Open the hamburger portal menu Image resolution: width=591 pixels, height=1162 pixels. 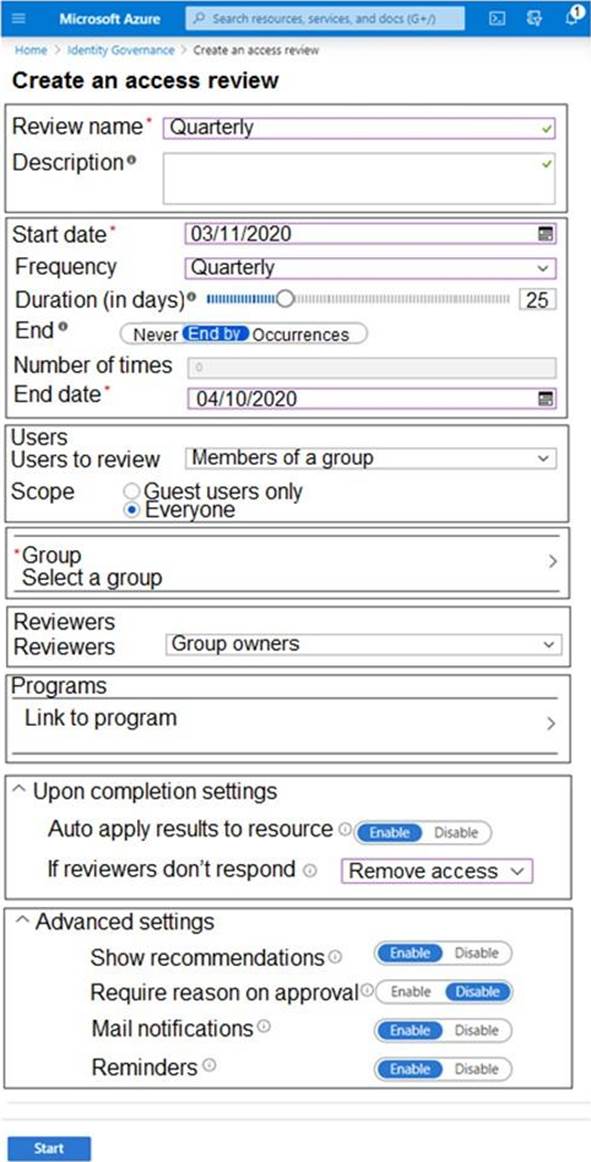click(x=19, y=19)
